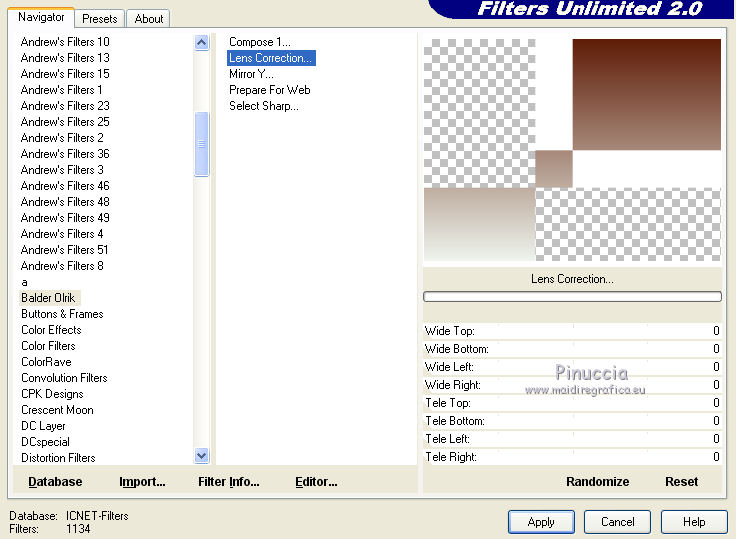Click the Import... button
736x539 pixels.
[142, 482]
